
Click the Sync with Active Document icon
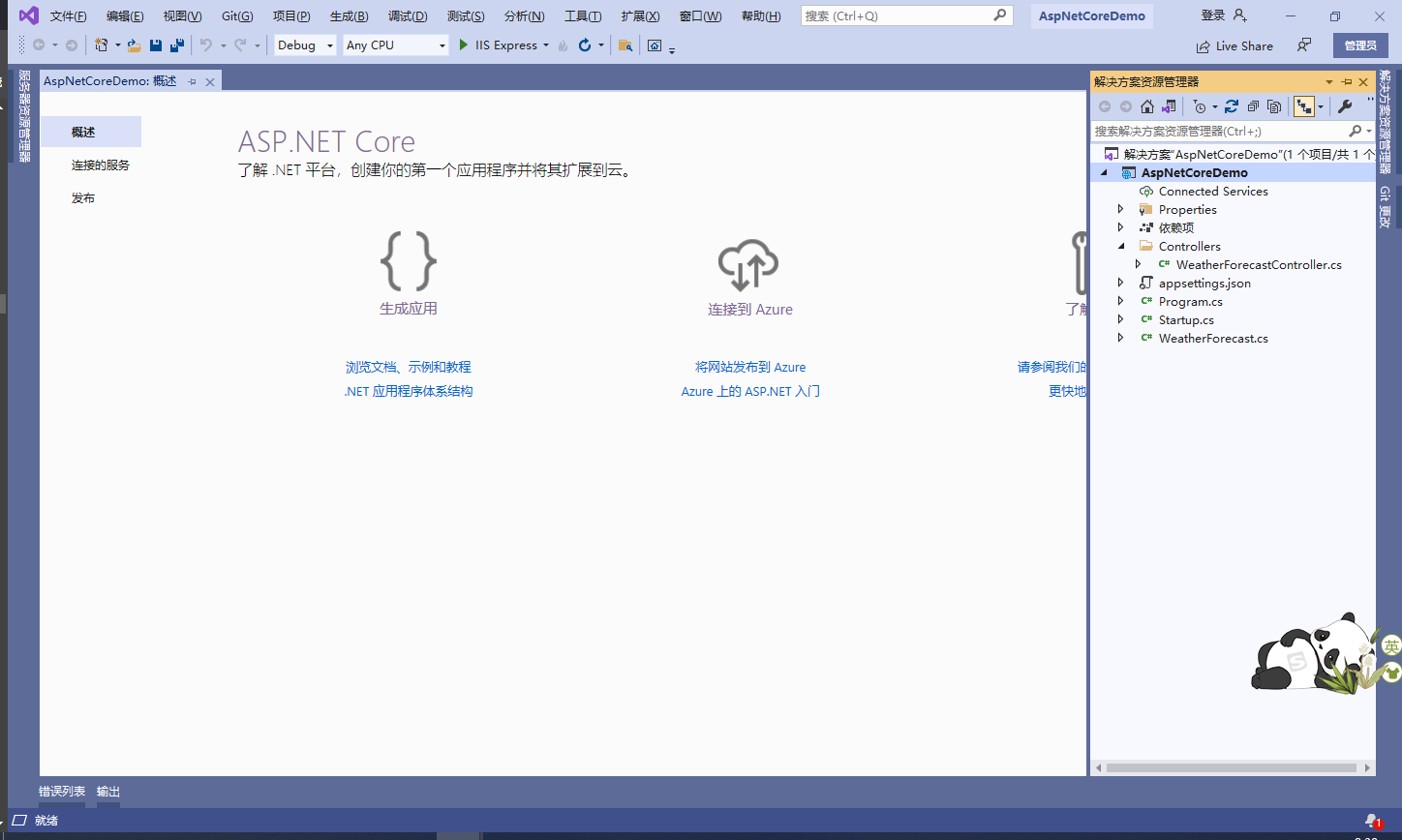pyautogui.click(x=1232, y=106)
